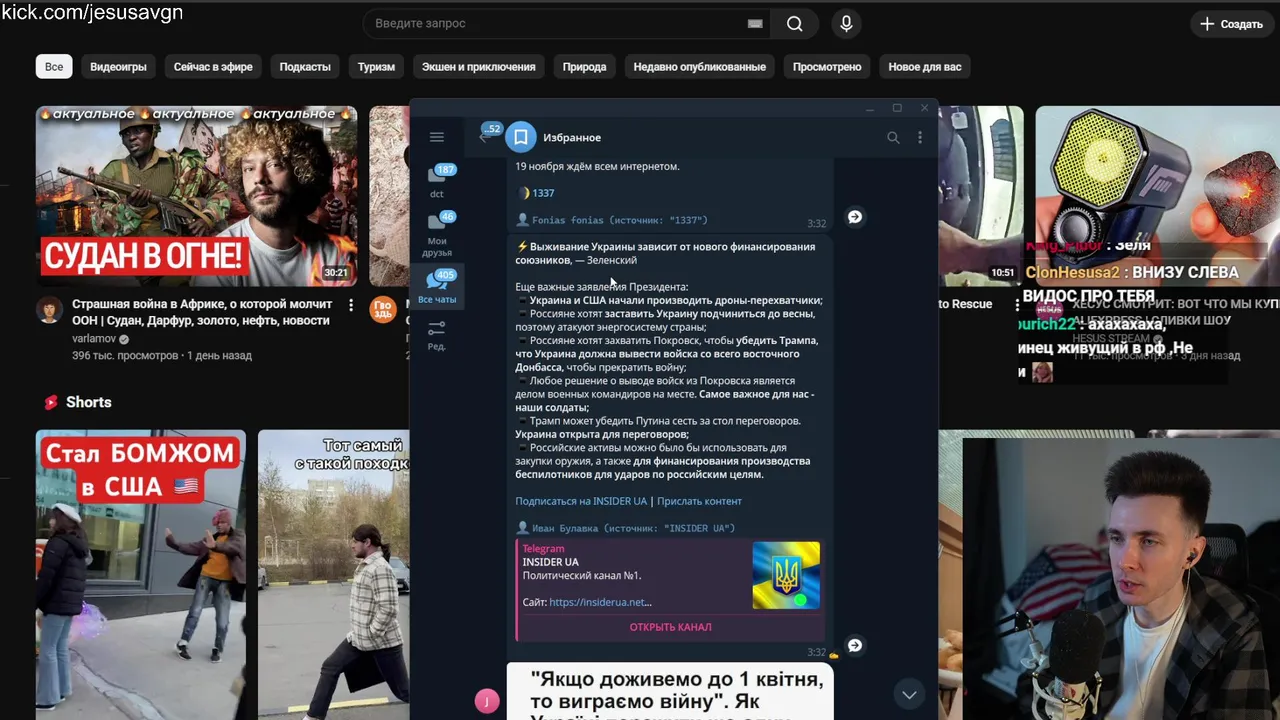The height and width of the screenshot is (720, 1280).
Task: Open the Мои друзья folder
Action: tap(437, 235)
